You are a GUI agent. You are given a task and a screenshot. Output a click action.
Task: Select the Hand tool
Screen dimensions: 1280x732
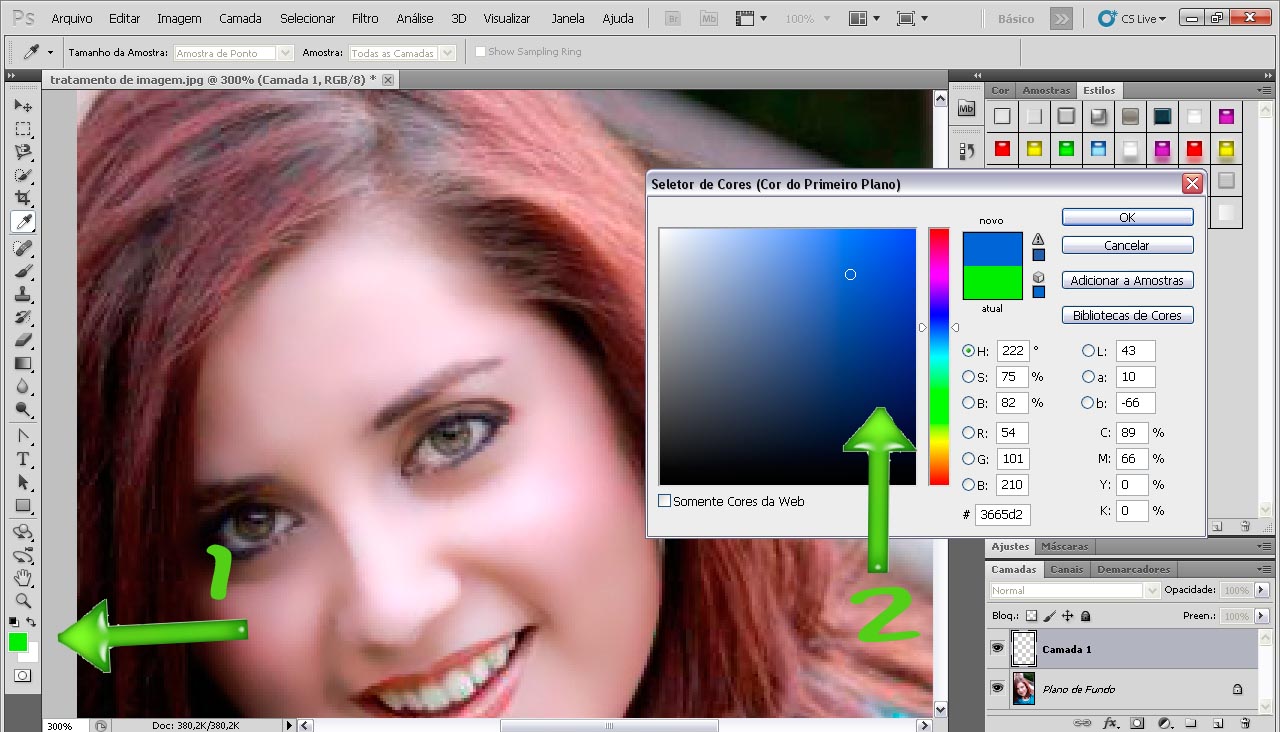[23, 578]
